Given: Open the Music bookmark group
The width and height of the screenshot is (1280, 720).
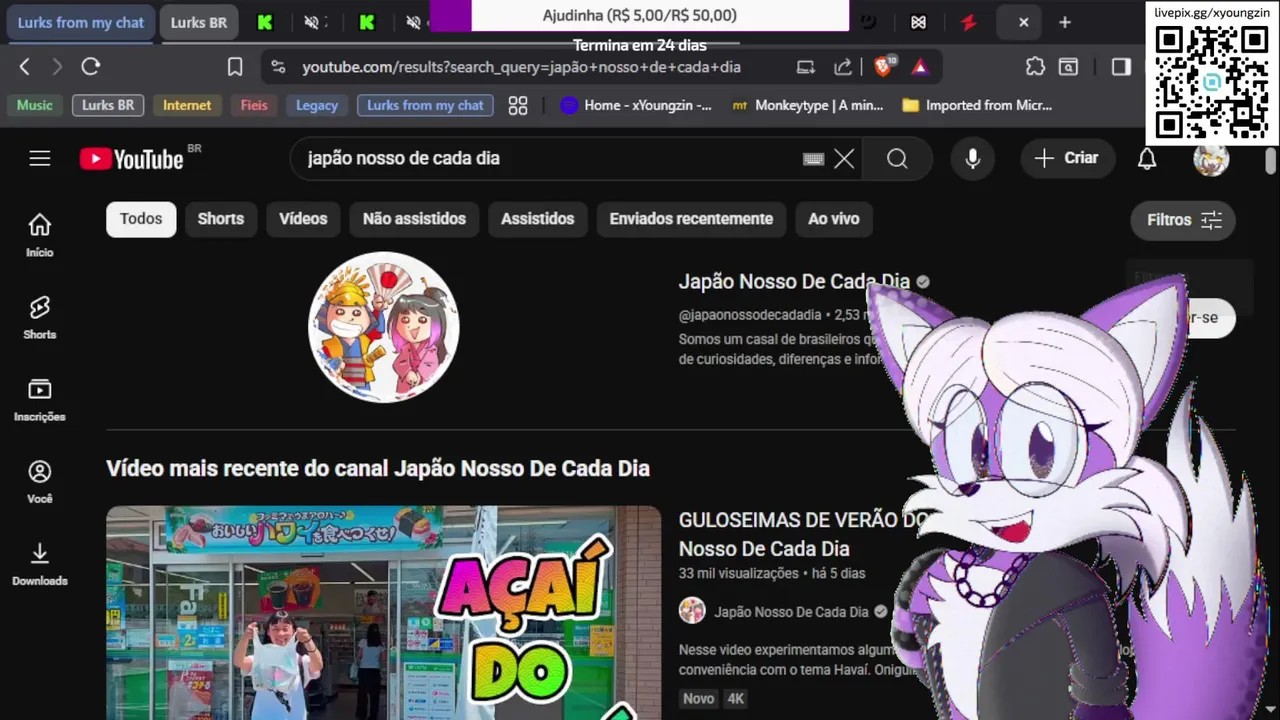Looking at the screenshot, I should 35,105.
